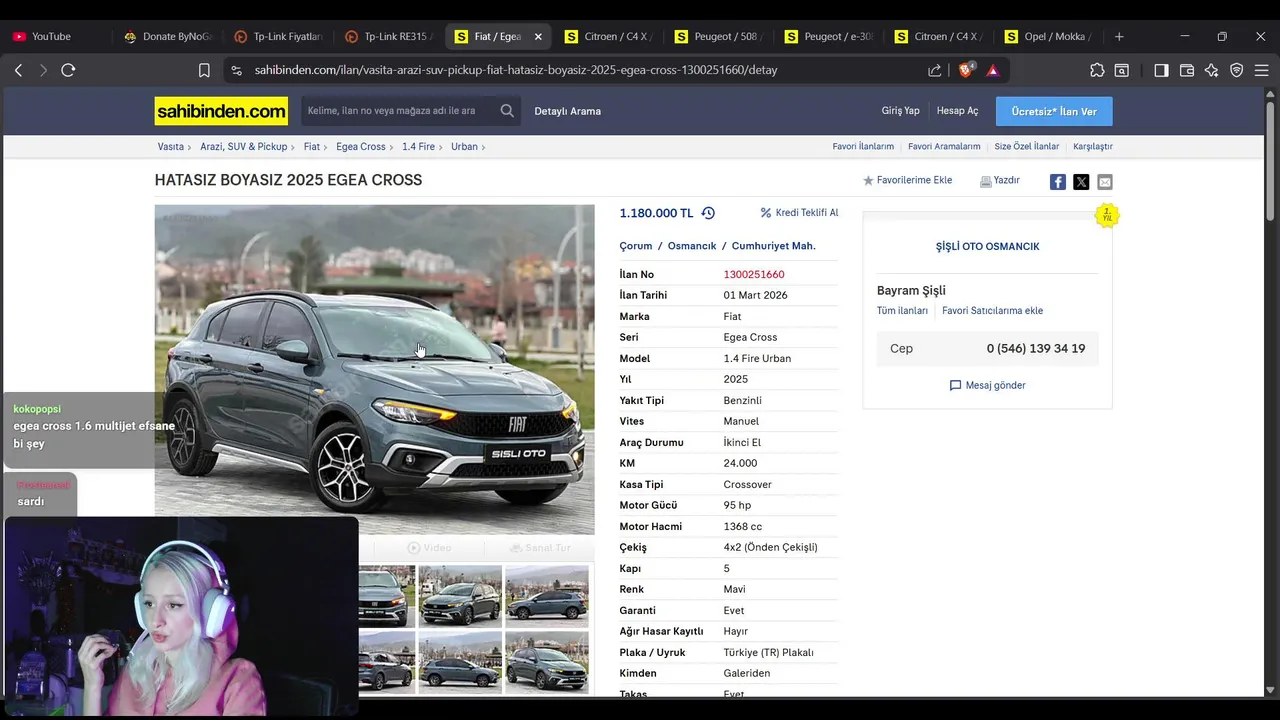
Task: Click the main Egea Cross car photo
Action: click(374, 369)
